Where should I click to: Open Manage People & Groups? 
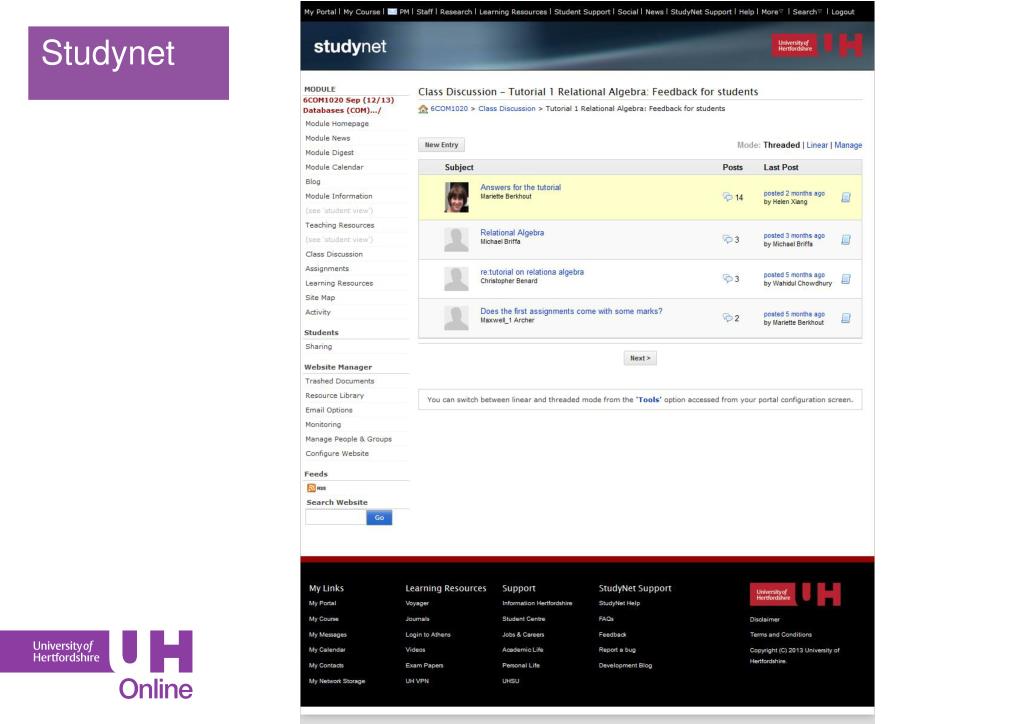[349, 439]
